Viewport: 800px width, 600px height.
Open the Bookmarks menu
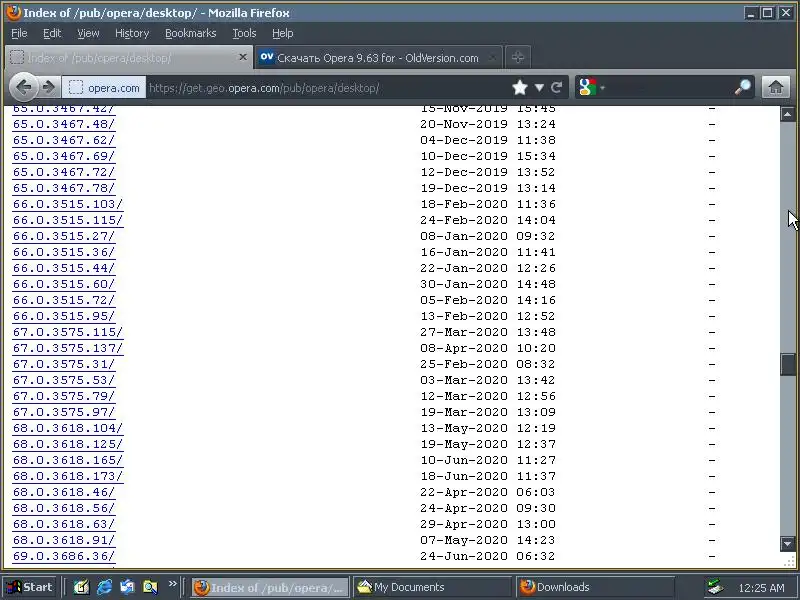coord(190,33)
